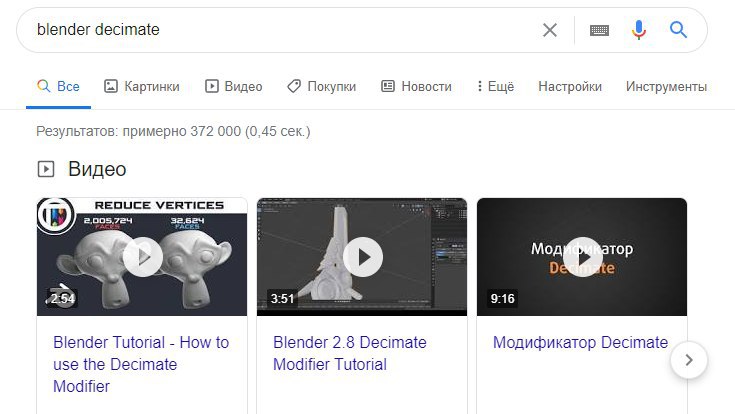Submit search using the magnifier icon
Viewport: 735px width, 414px height.
pos(678,30)
